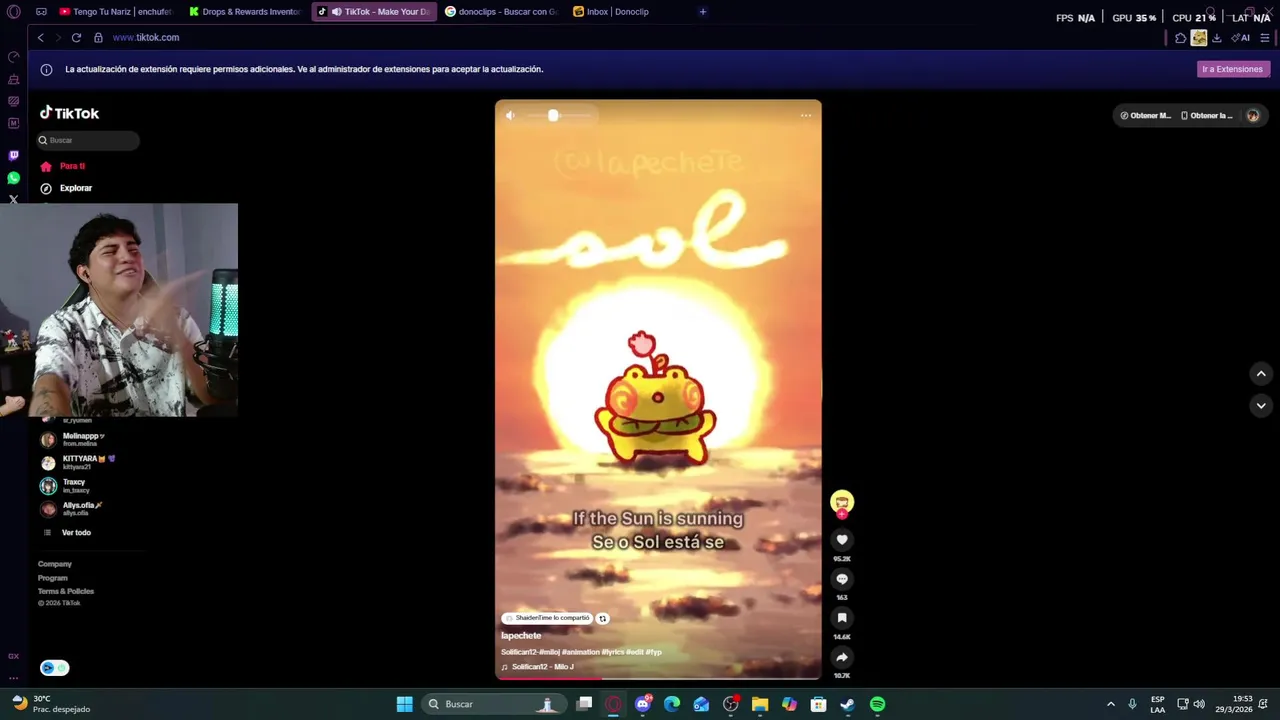The width and height of the screenshot is (1280, 720).
Task: Click 'Obtener la ...' app button
Action: pyautogui.click(x=1207, y=115)
